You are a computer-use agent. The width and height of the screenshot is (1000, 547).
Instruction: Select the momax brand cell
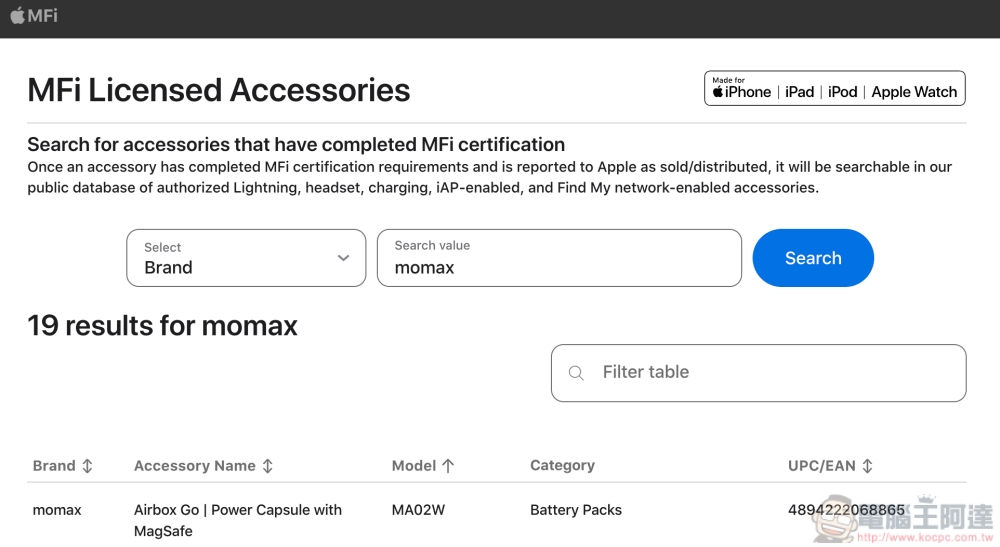[x=57, y=510]
